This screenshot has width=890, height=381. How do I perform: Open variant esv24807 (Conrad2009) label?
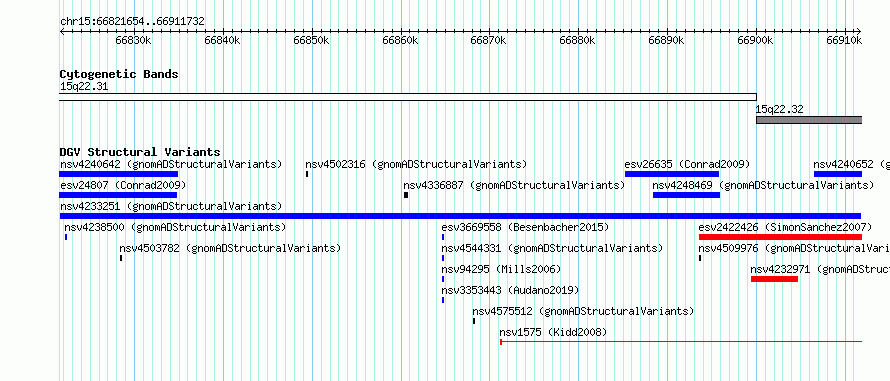click(123, 186)
